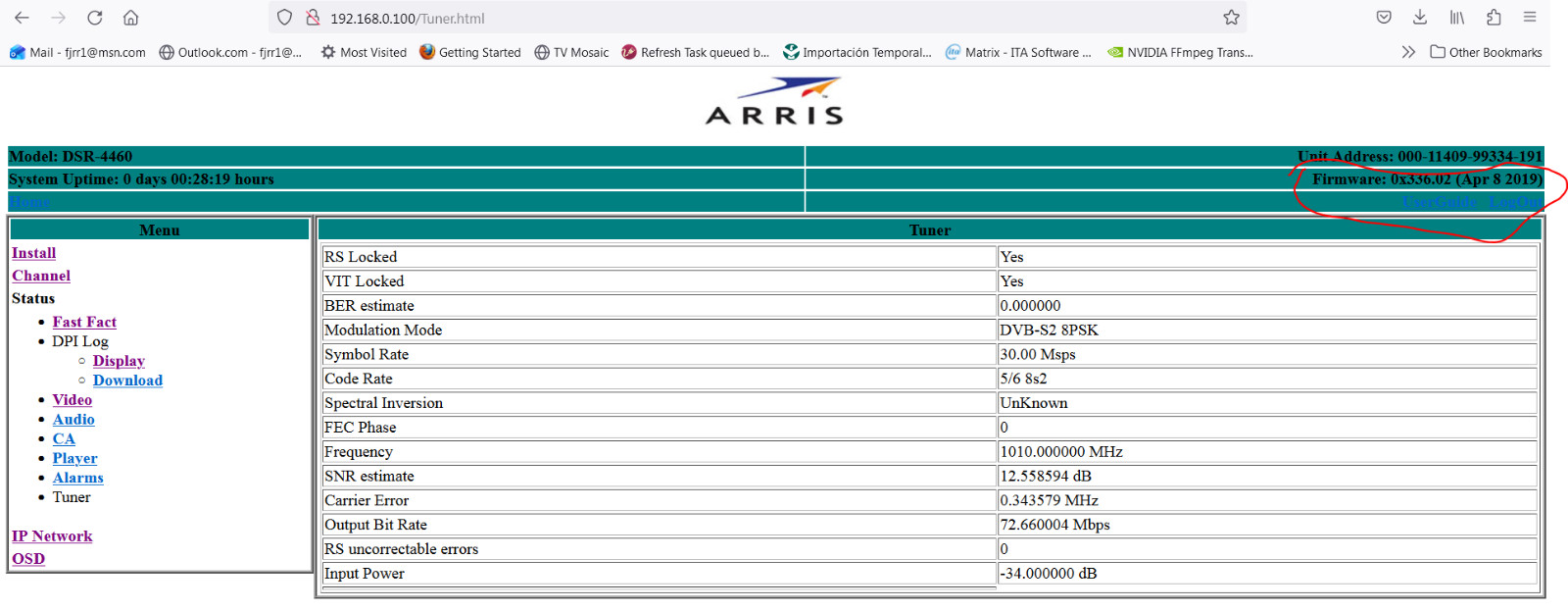Open the Fast Fact status link
Screen dimensions: 1568x610
(84, 322)
